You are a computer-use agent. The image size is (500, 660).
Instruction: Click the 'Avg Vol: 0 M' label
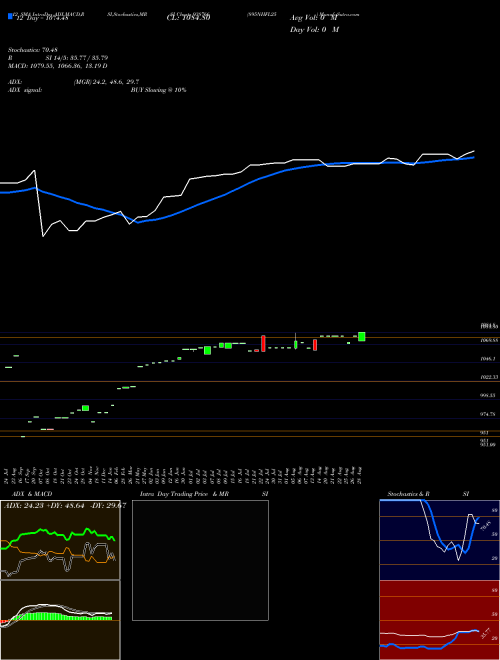coord(313,18)
